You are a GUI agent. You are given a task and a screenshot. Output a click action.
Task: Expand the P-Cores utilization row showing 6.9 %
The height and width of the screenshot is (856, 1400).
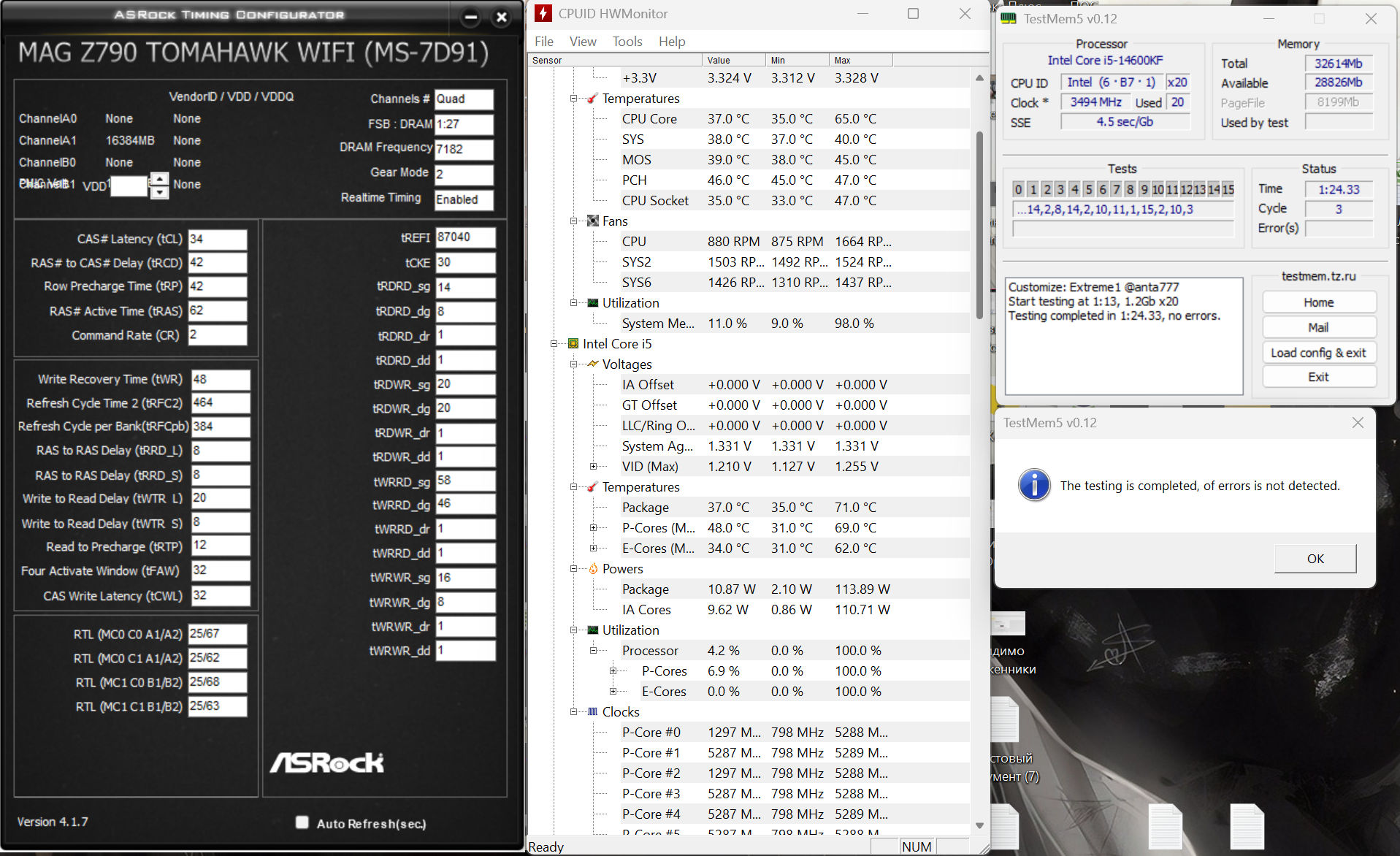pos(613,671)
